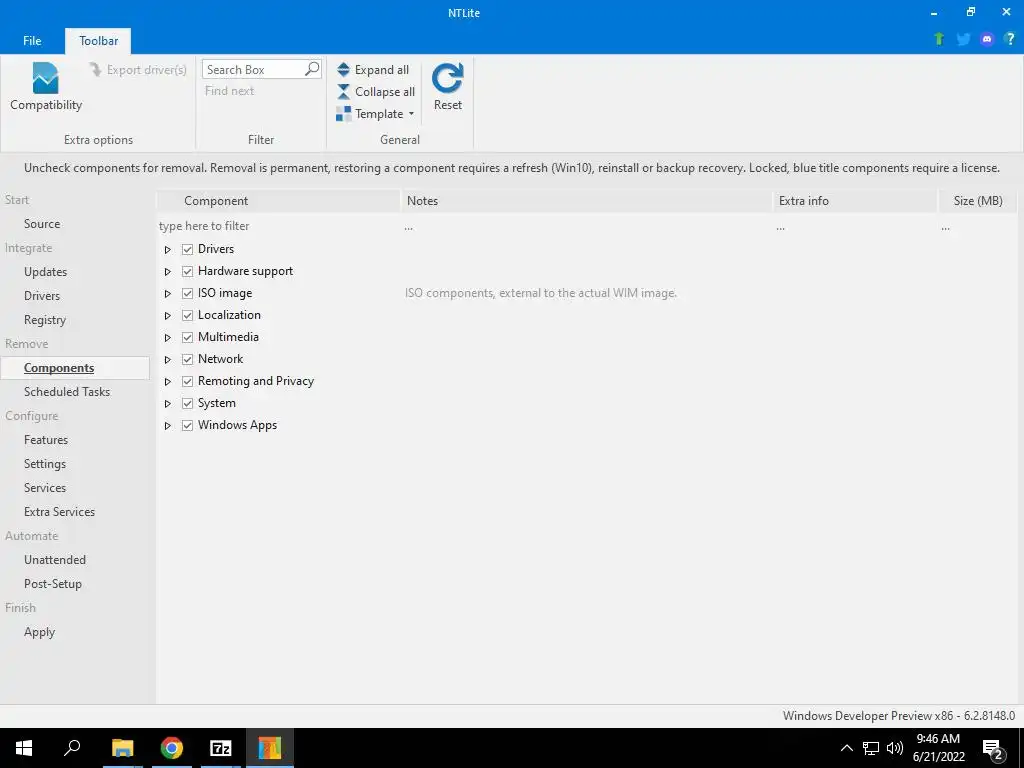Expand the Hardware support node
The width and height of the screenshot is (1024, 768).
point(167,272)
